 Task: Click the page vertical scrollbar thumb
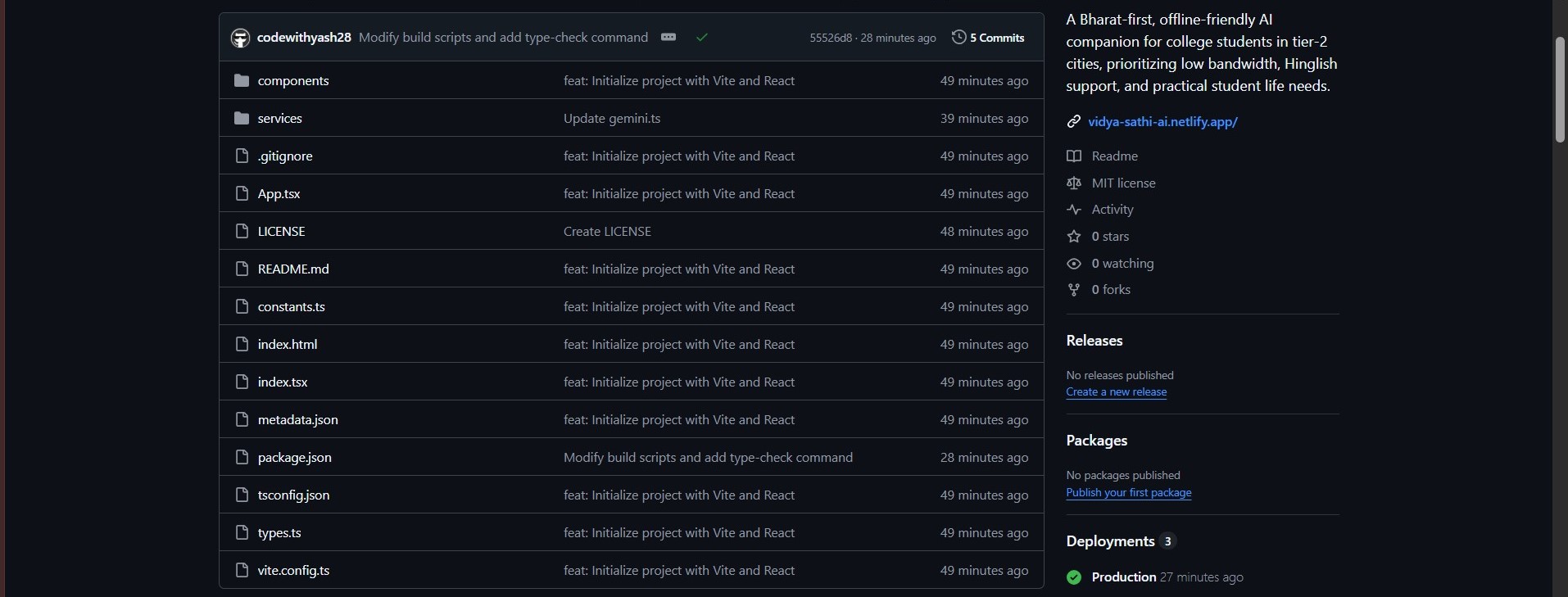[x=1560, y=90]
